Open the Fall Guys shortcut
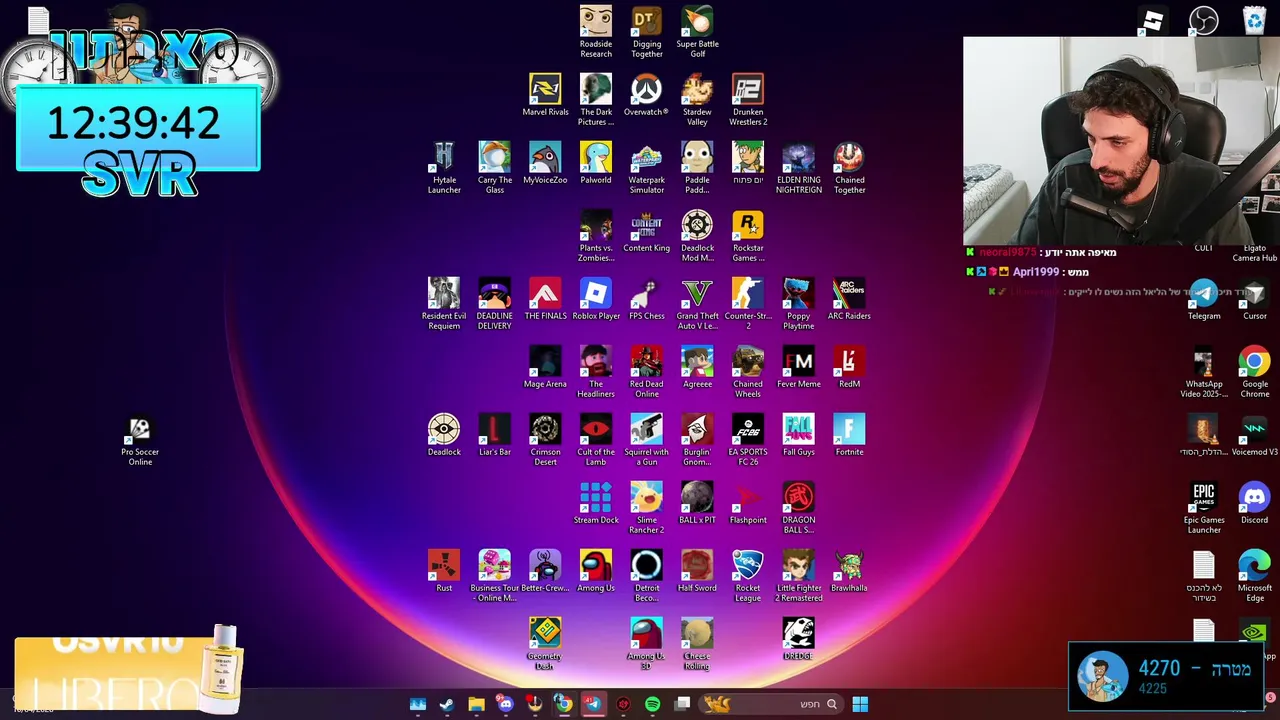Image resolution: width=1280 pixels, height=720 pixels. click(798, 435)
